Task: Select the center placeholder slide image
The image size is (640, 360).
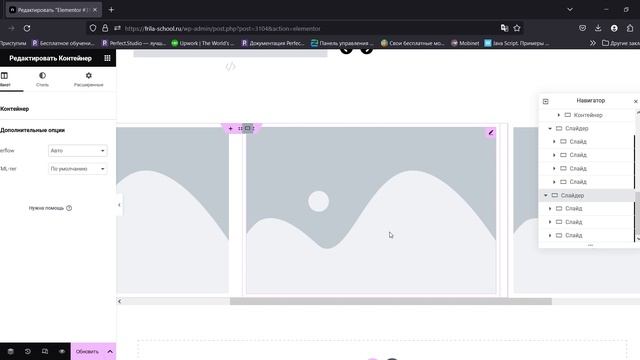Action: (x=371, y=210)
